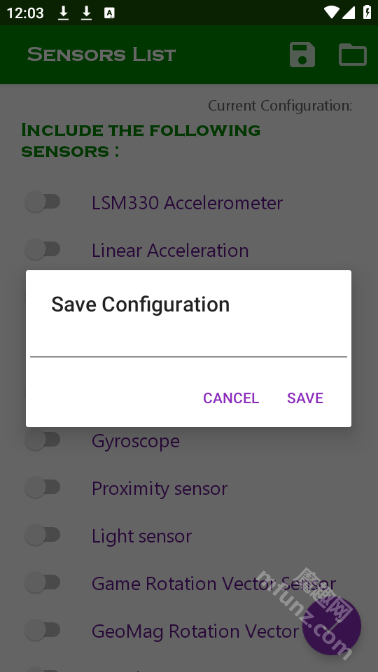
Task: Enable the Proximity sensor switch
Action: coord(42,488)
